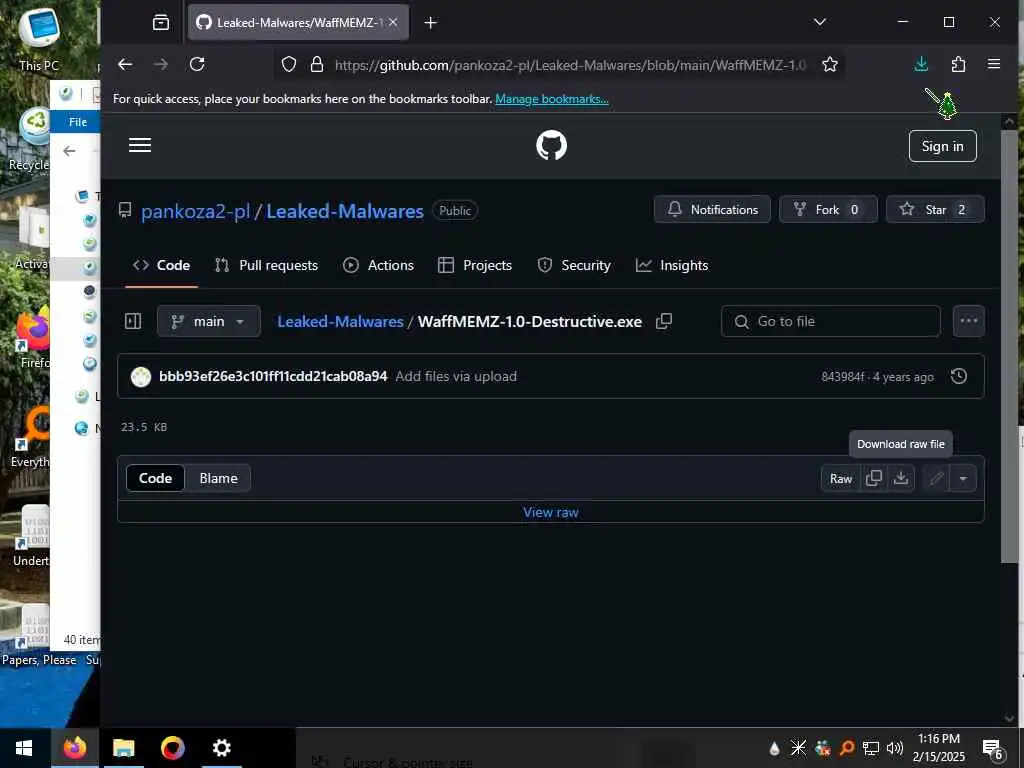This screenshot has width=1024, height=768.
Task: Open the notification center icon
Action: coord(992,750)
